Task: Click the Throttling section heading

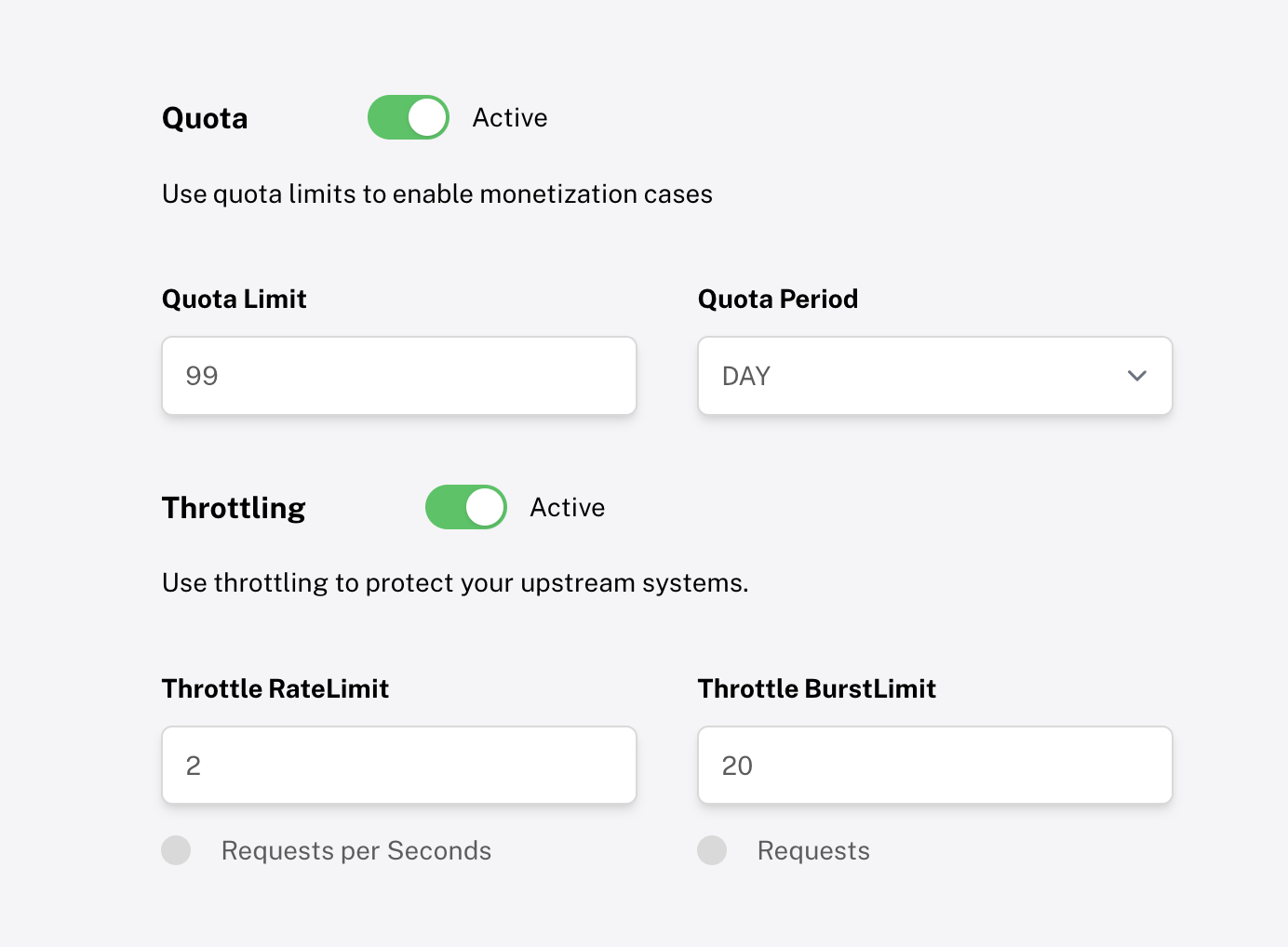Action: (x=234, y=507)
